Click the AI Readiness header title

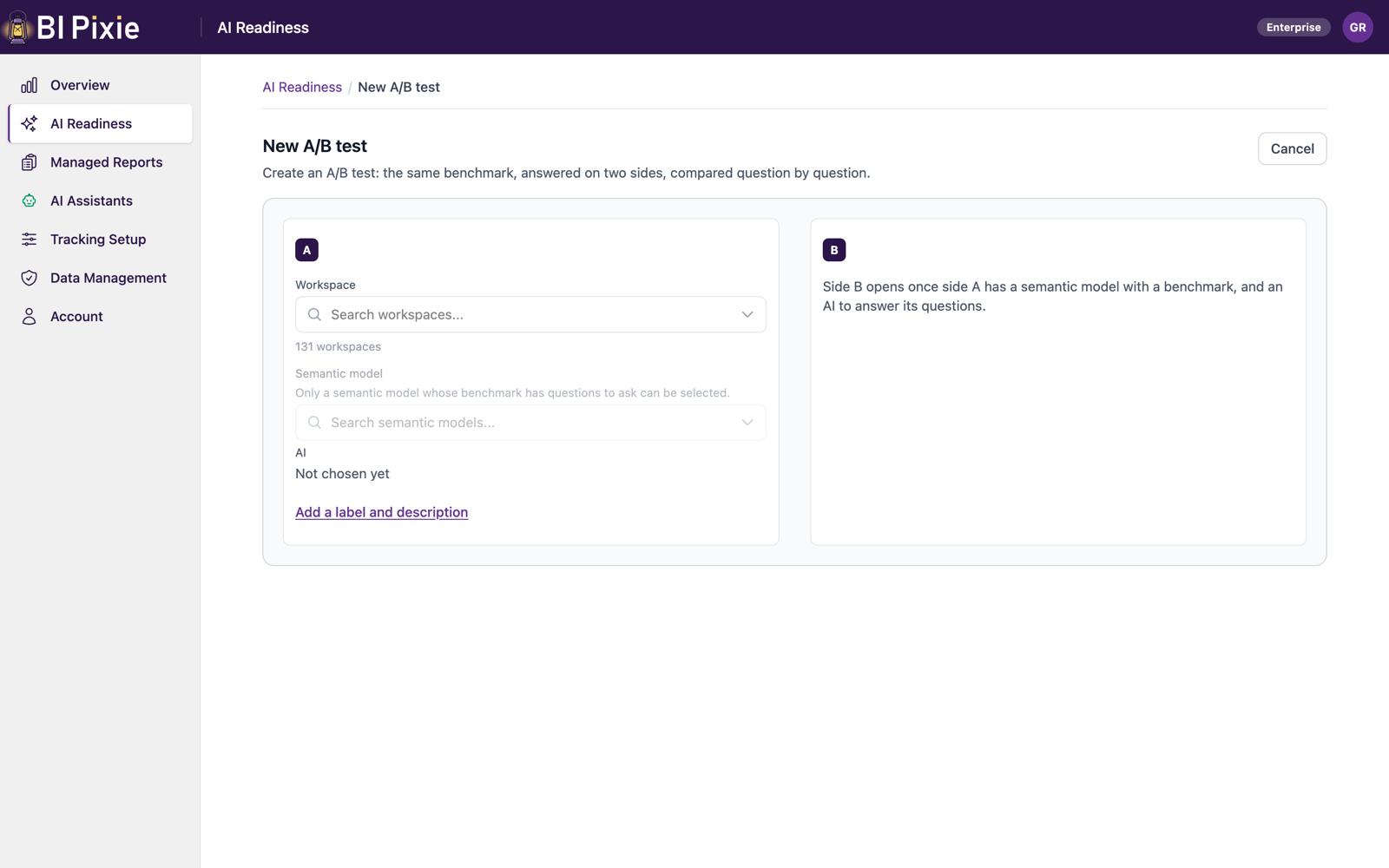[x=263, y=28]
